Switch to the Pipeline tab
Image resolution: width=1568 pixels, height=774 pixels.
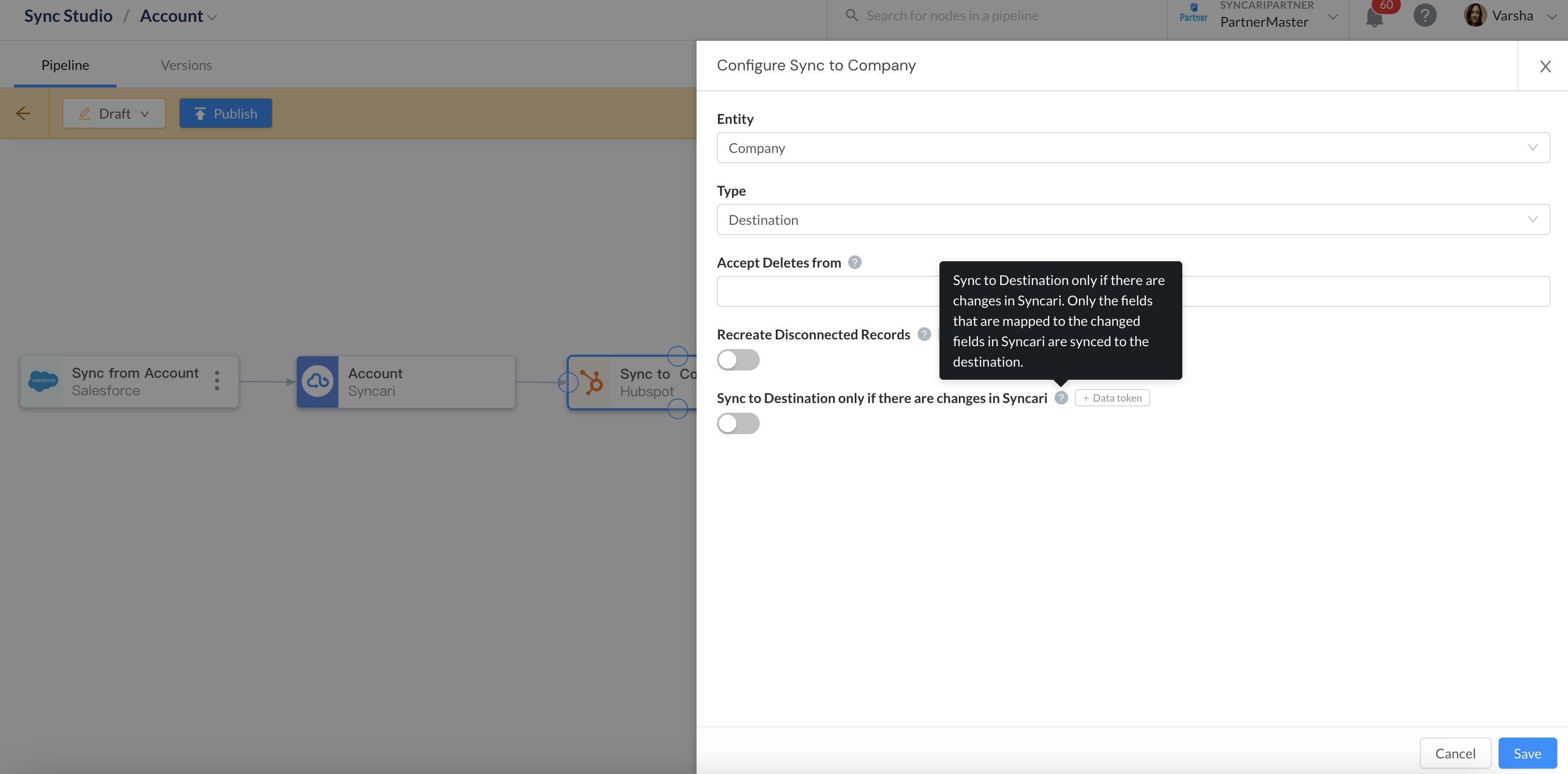[x=65, y=65]
